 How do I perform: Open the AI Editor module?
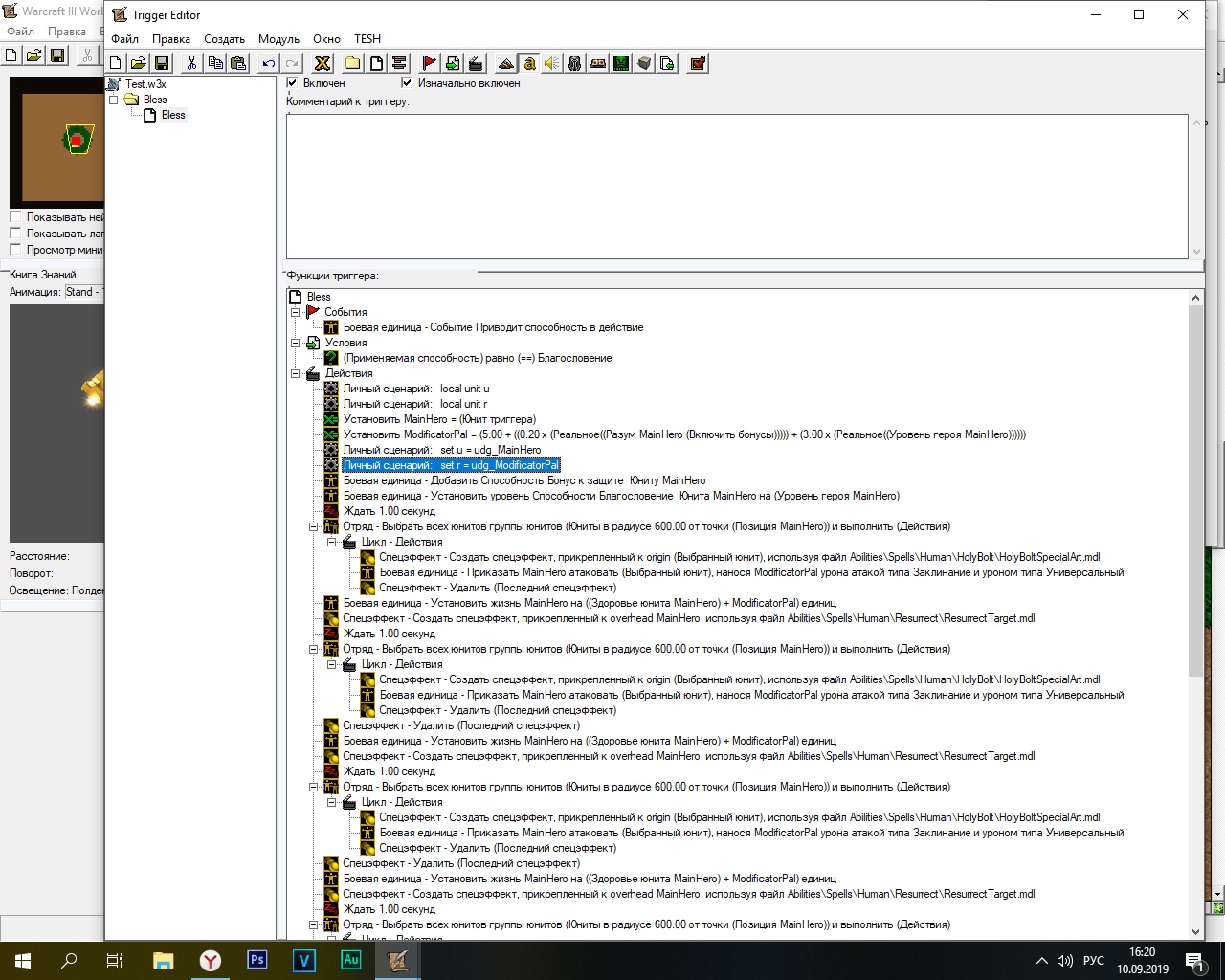[621, 63]
